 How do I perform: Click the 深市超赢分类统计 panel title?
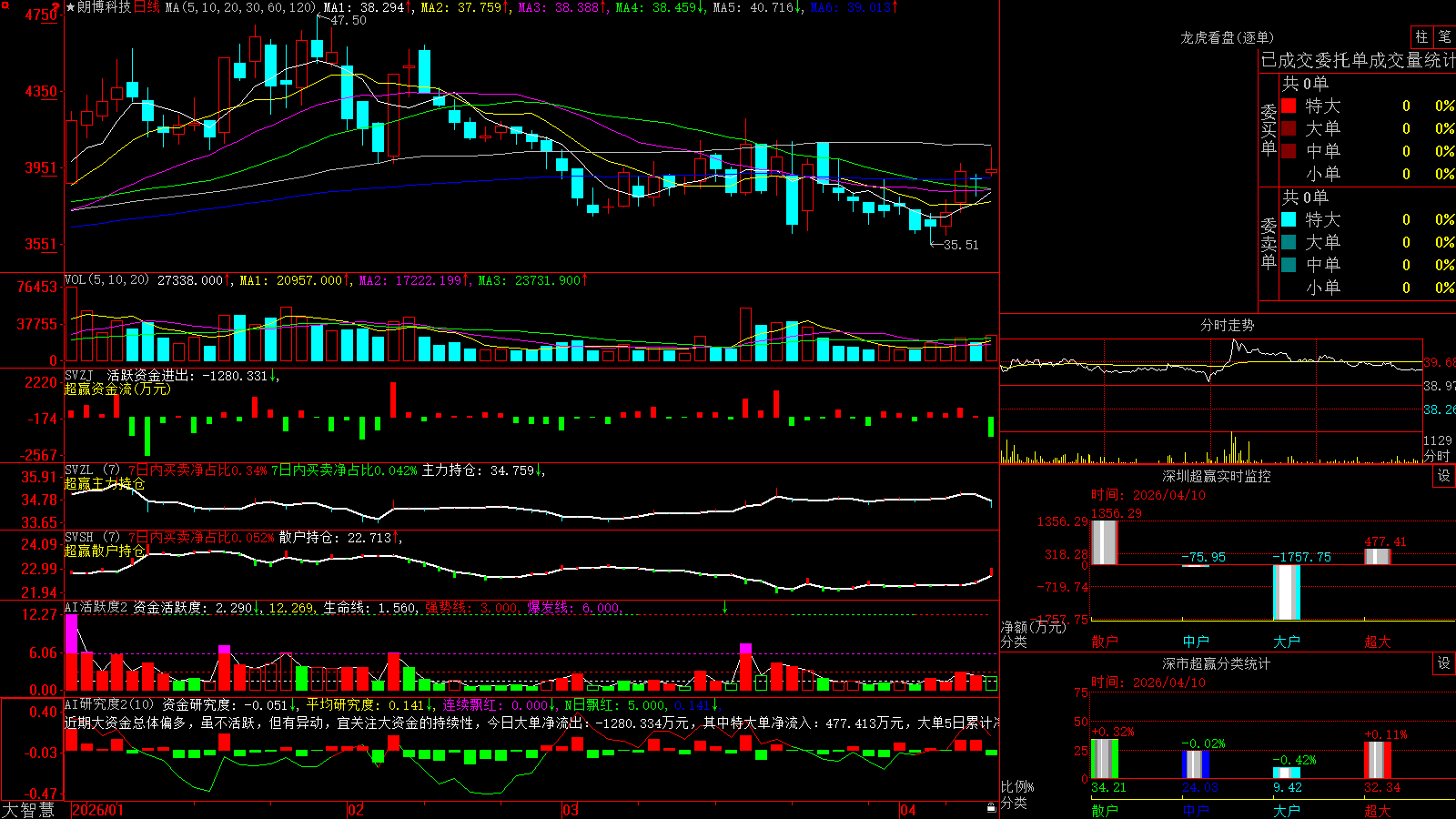1217,663
